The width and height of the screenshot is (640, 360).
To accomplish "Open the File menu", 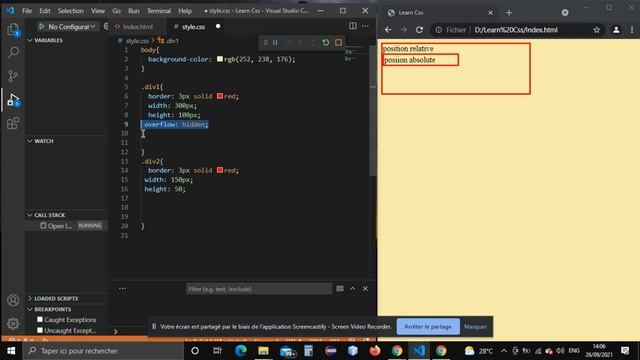I will click(x=27, y=11).
